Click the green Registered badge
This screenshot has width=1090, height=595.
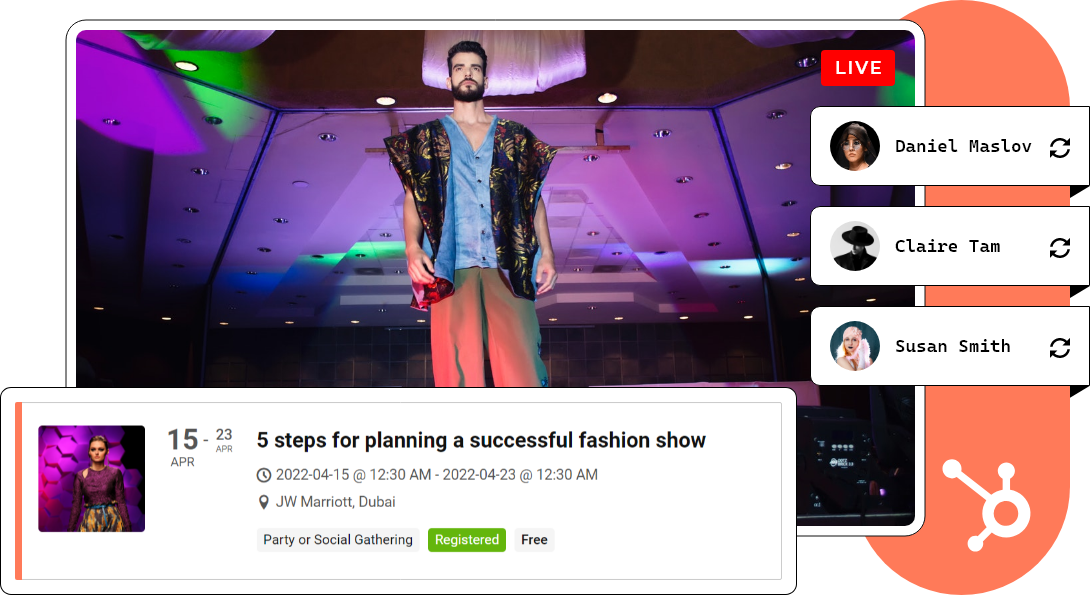466,540
